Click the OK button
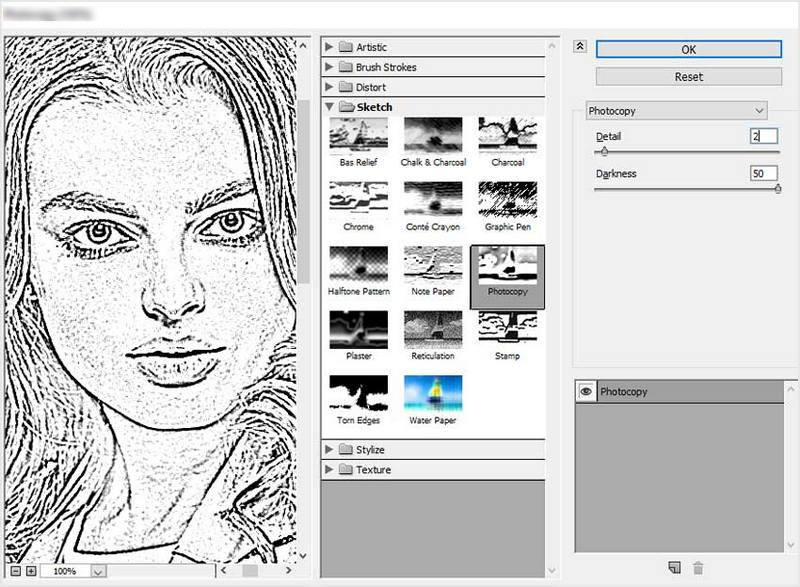Viewport: 800px width, 587px height. point(689,49)
